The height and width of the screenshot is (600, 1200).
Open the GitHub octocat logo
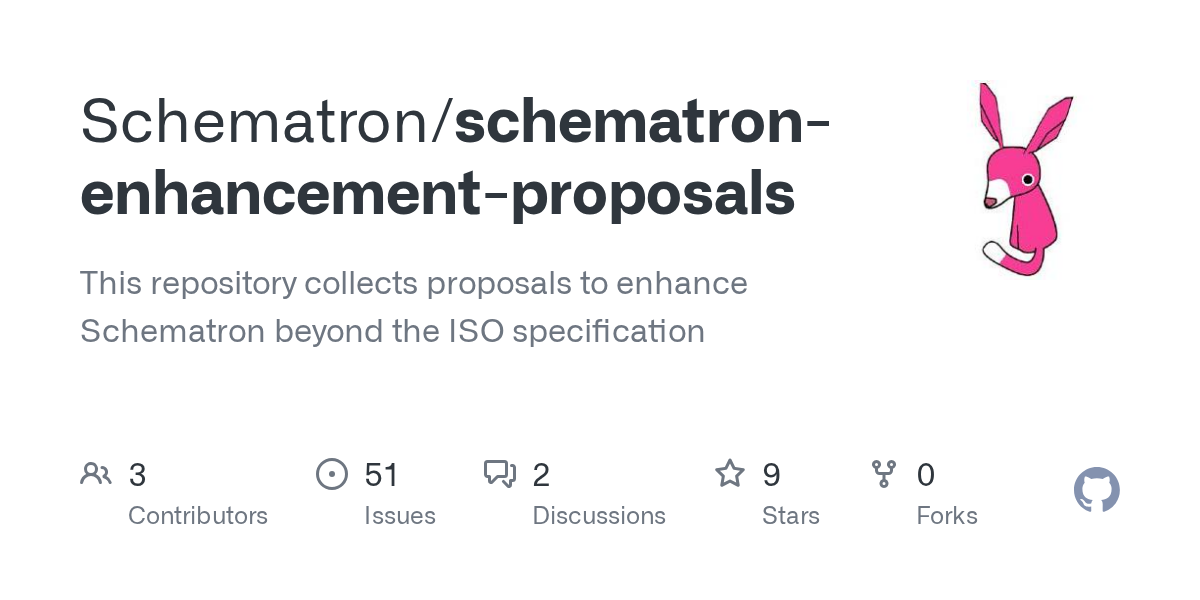pyautogui.click(x=1097, y=490)
